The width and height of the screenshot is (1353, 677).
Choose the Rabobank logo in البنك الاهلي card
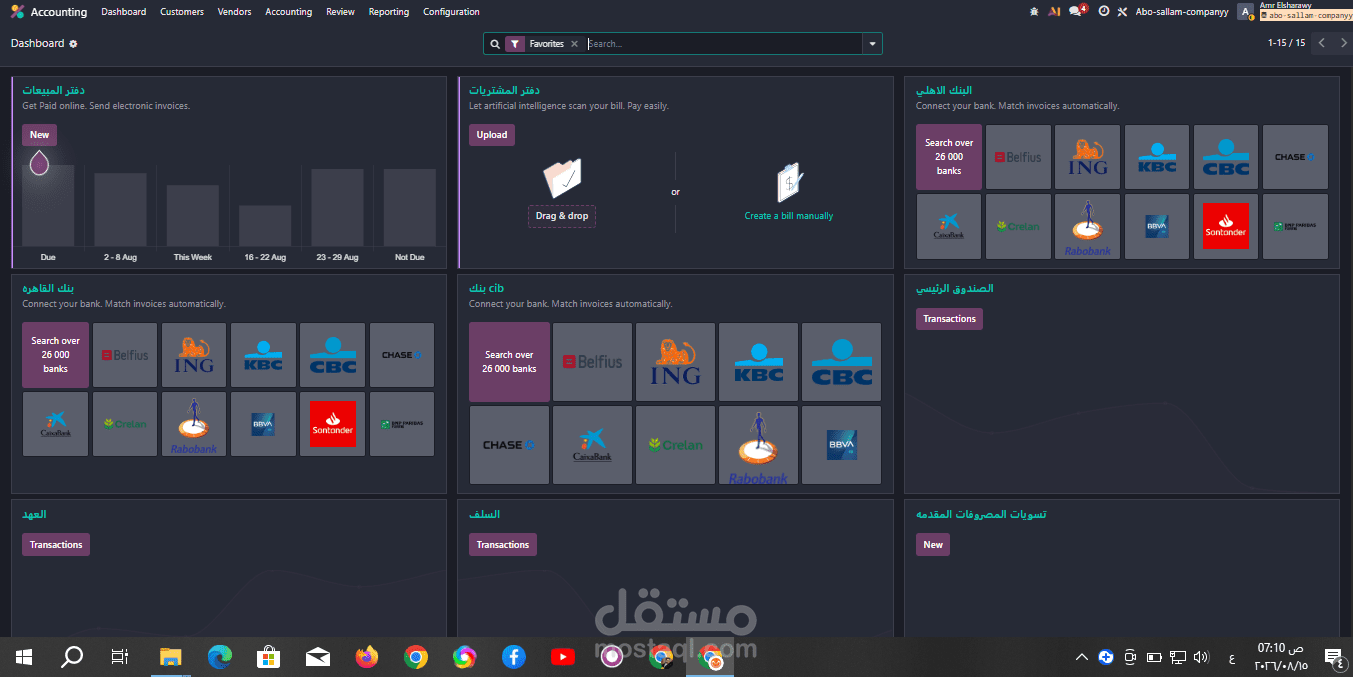1088,226
